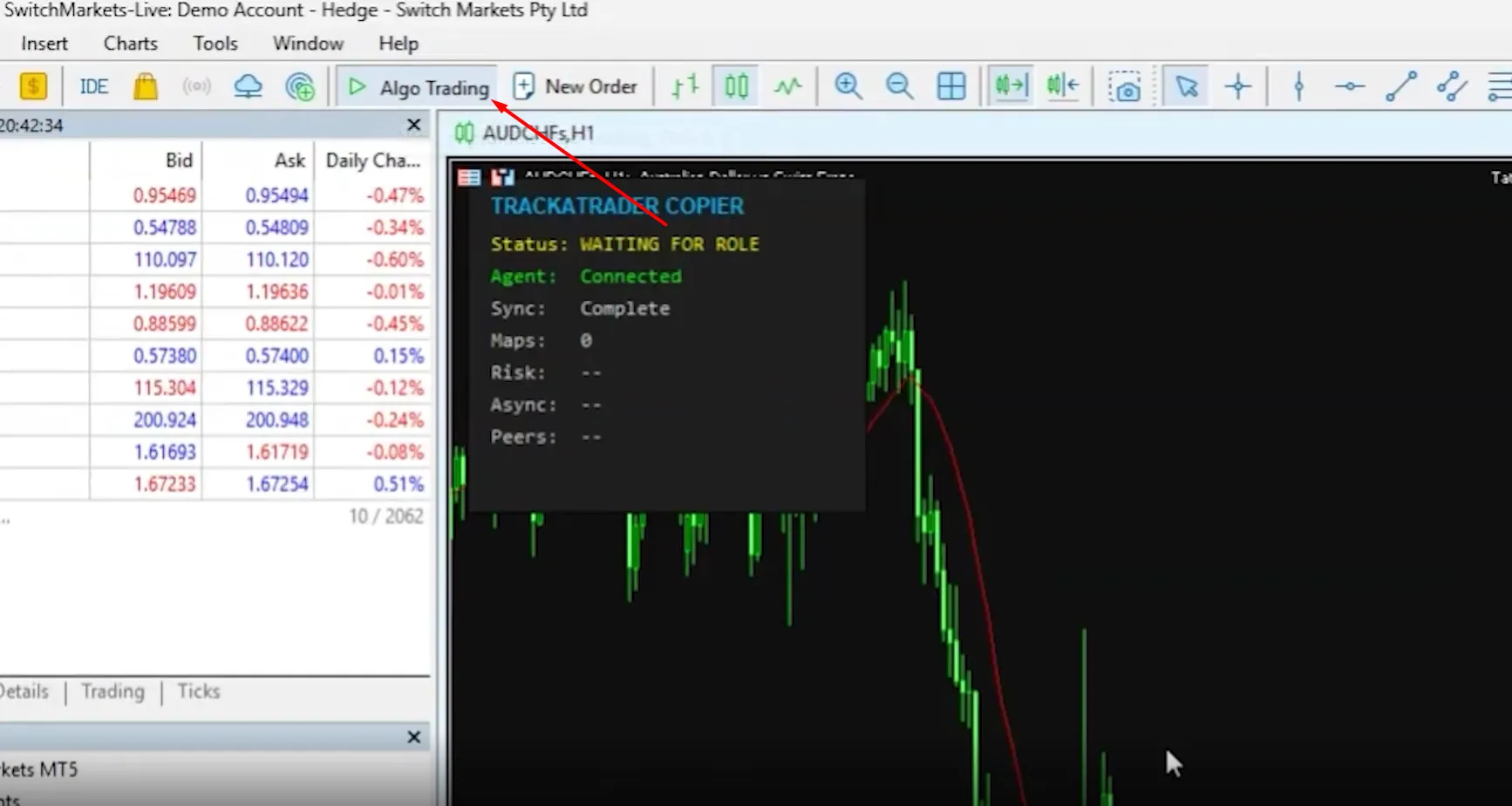This screenshot has width=1512, height=806.
Task: Open the Help menu
Action: (x=398, y=44)
